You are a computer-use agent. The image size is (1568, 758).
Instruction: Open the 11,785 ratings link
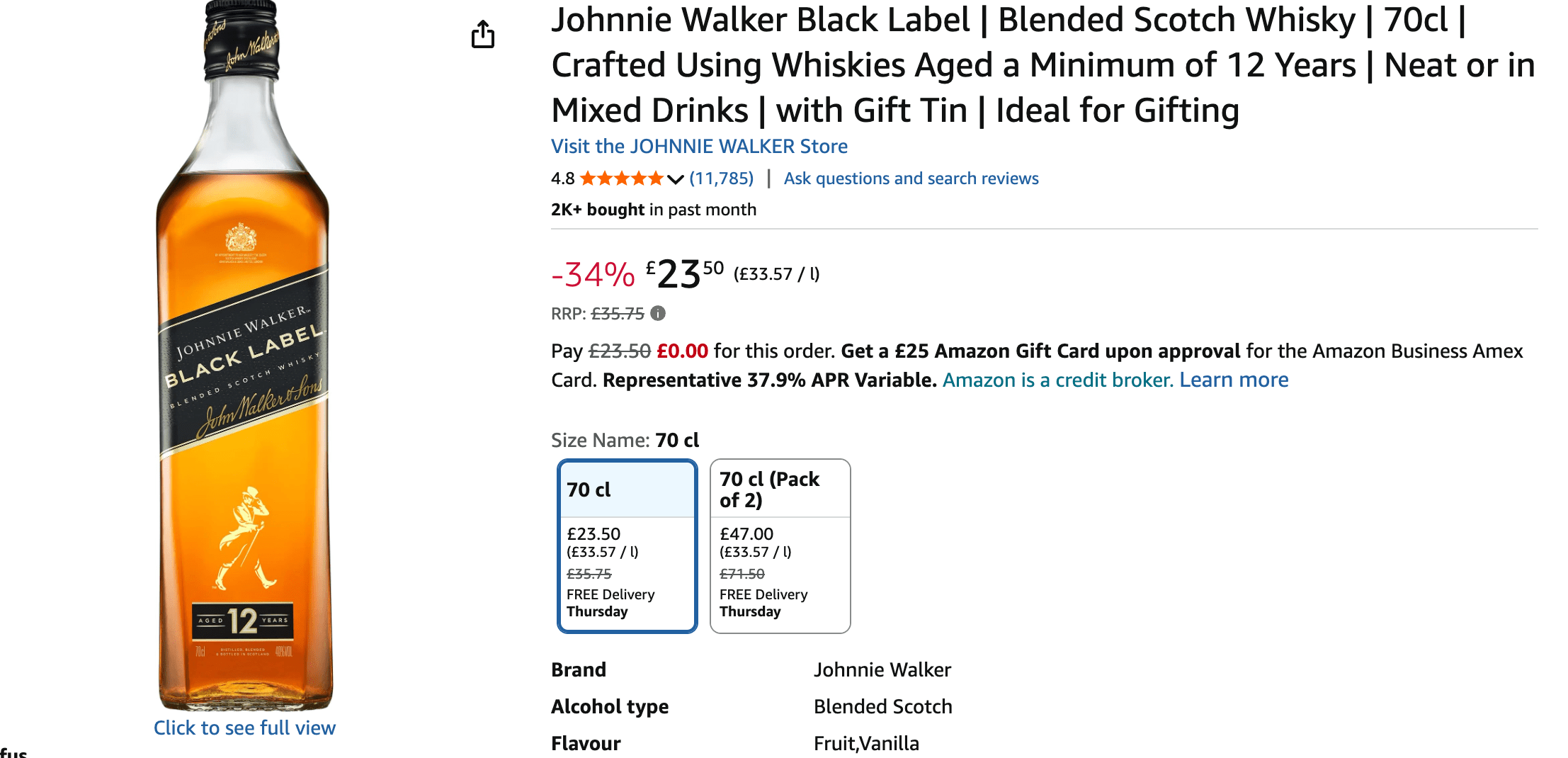721,179
